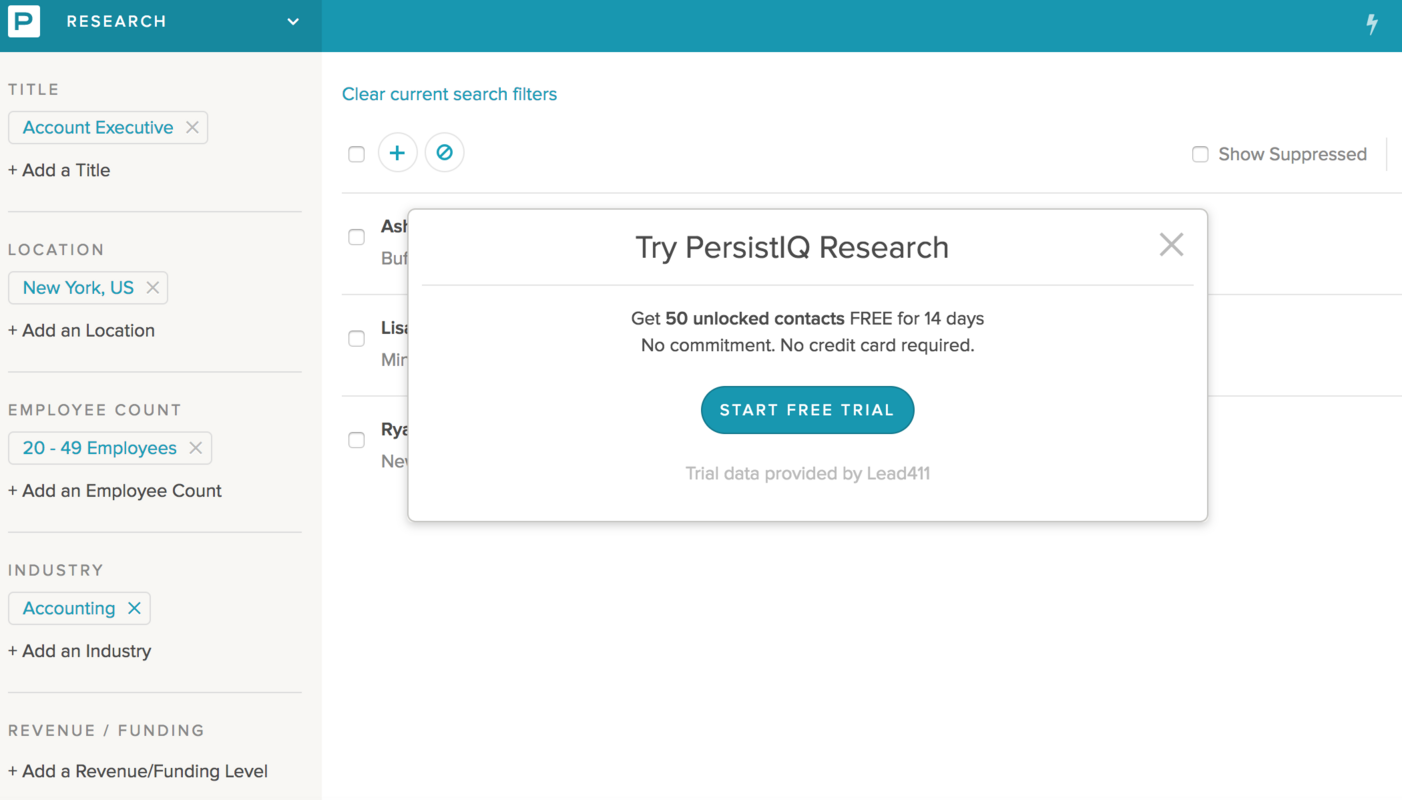This screenshot has width=1402, height=800.
Task: Expand the Add a Title filter option
Action: [x=58, y=170]
